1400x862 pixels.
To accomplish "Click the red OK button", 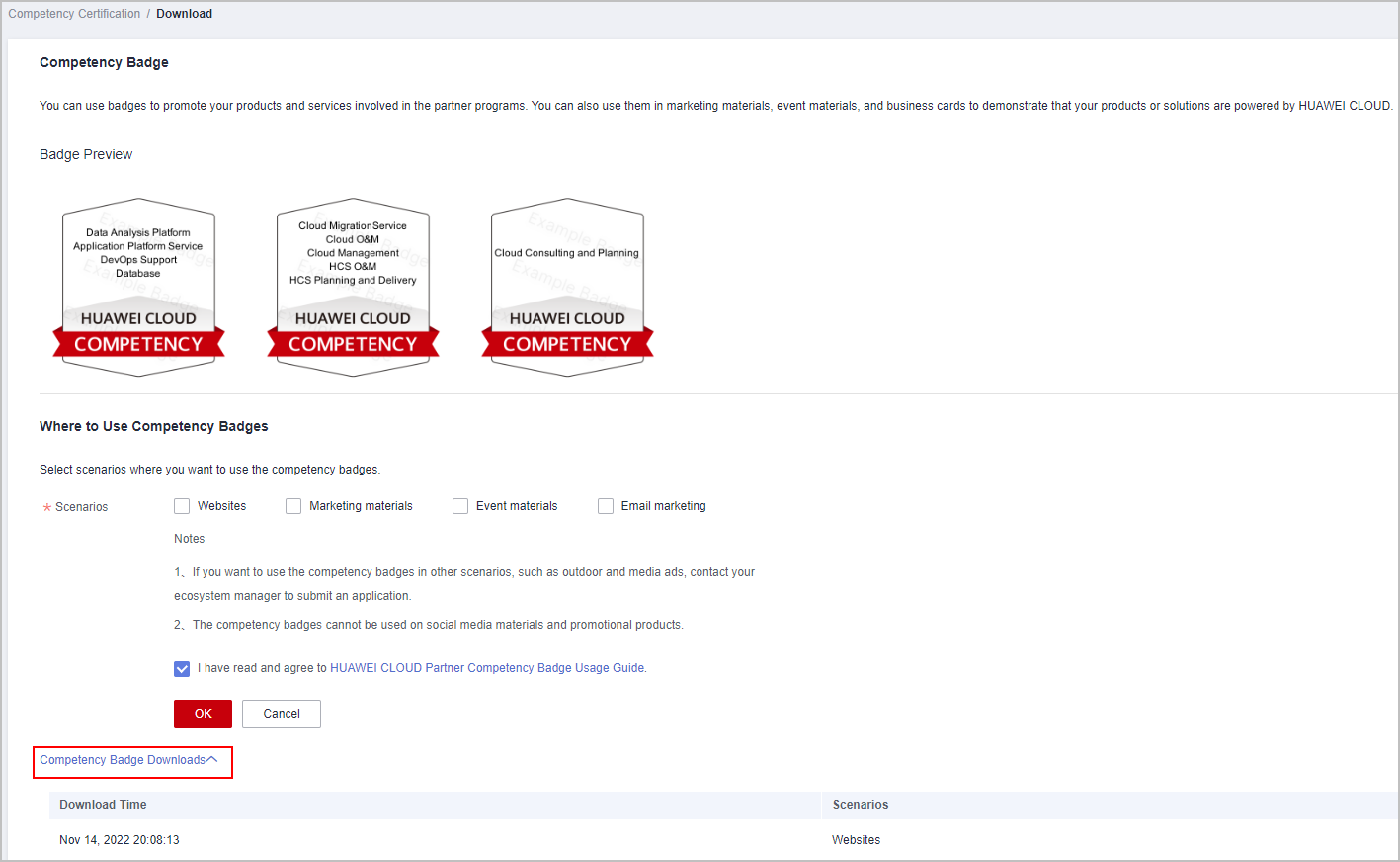I will point(203,714).
